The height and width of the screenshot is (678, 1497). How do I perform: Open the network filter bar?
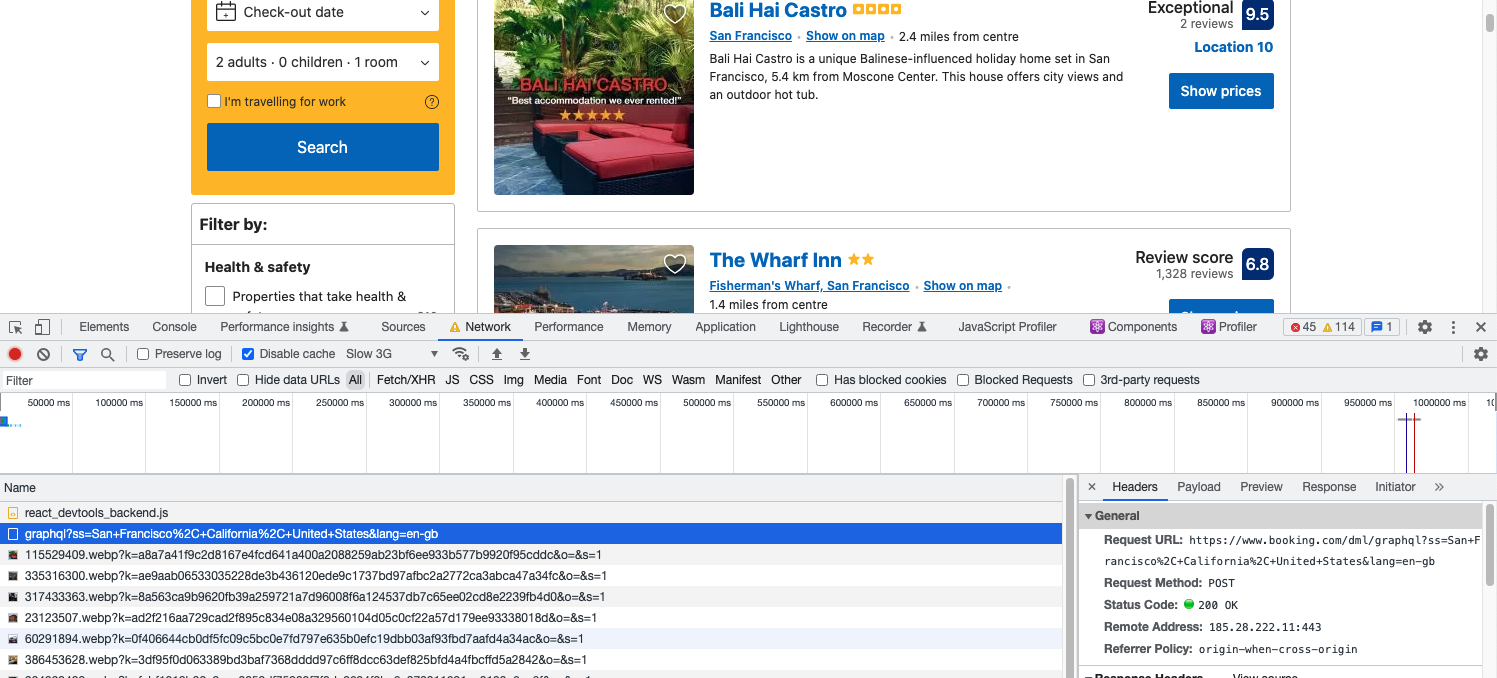(x=80, y=354)
